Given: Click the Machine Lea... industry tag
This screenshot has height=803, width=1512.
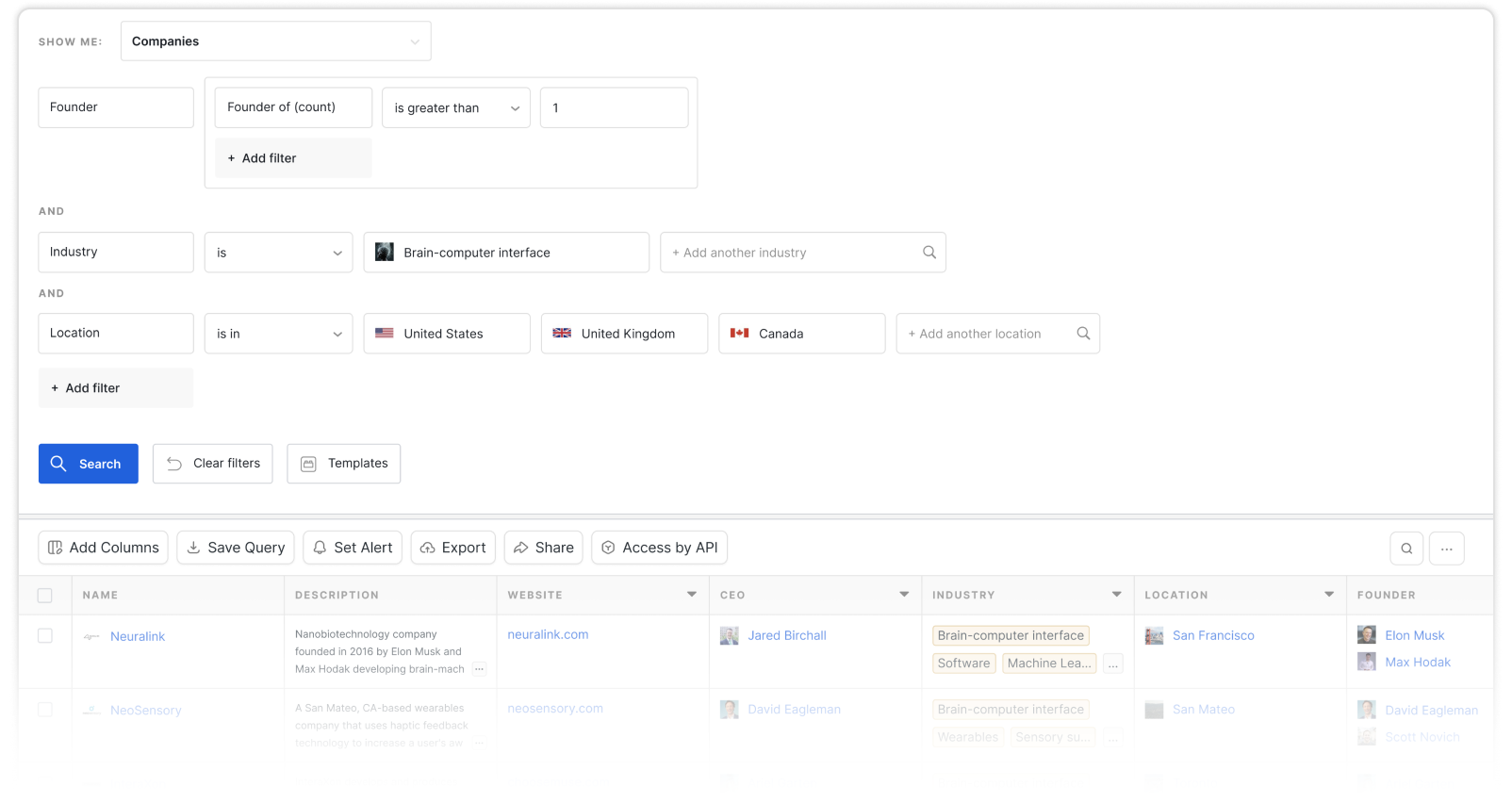Looking at the screenshot, I should pos(1049,664).
